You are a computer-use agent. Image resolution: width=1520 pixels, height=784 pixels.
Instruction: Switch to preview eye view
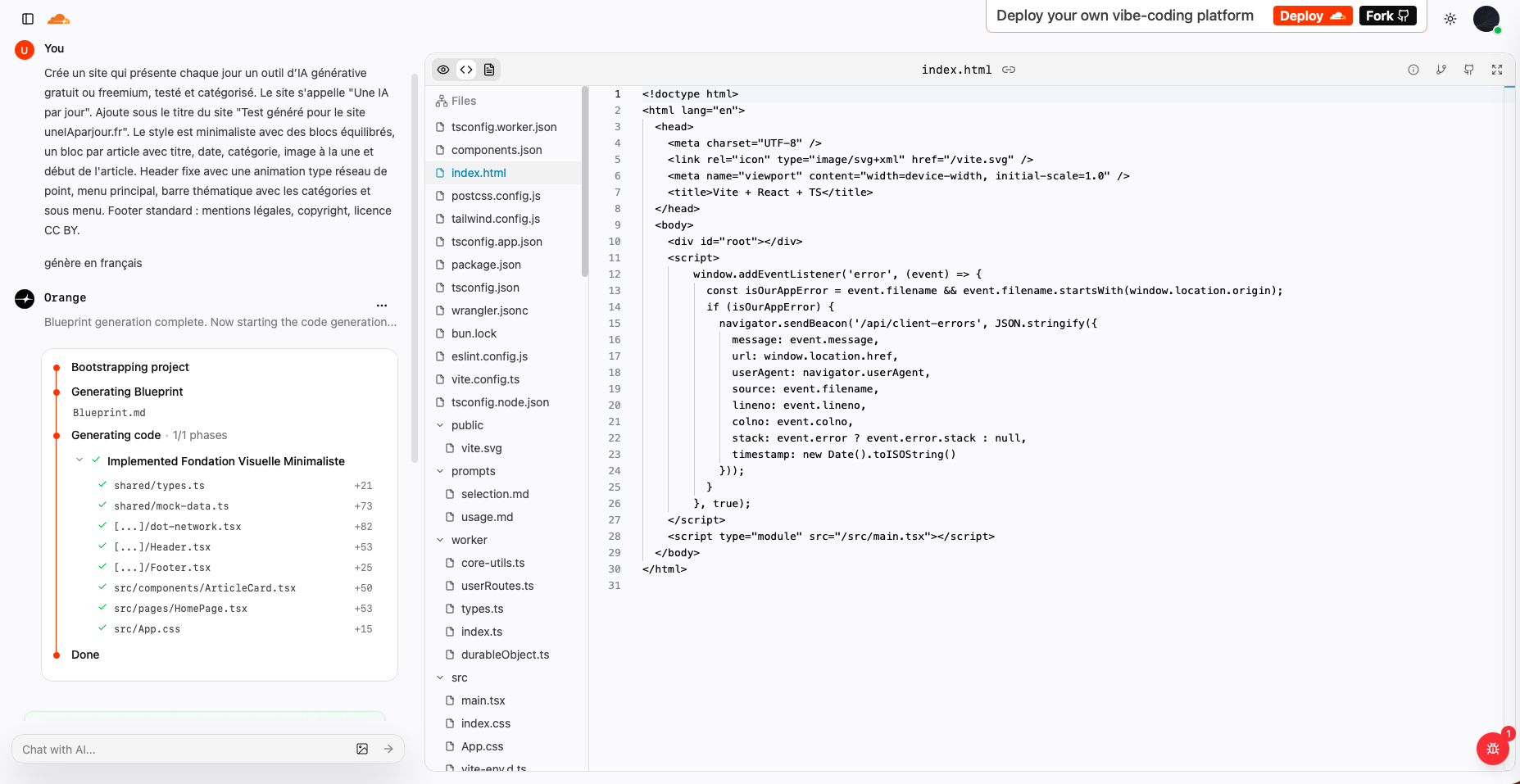click(443, 70)
